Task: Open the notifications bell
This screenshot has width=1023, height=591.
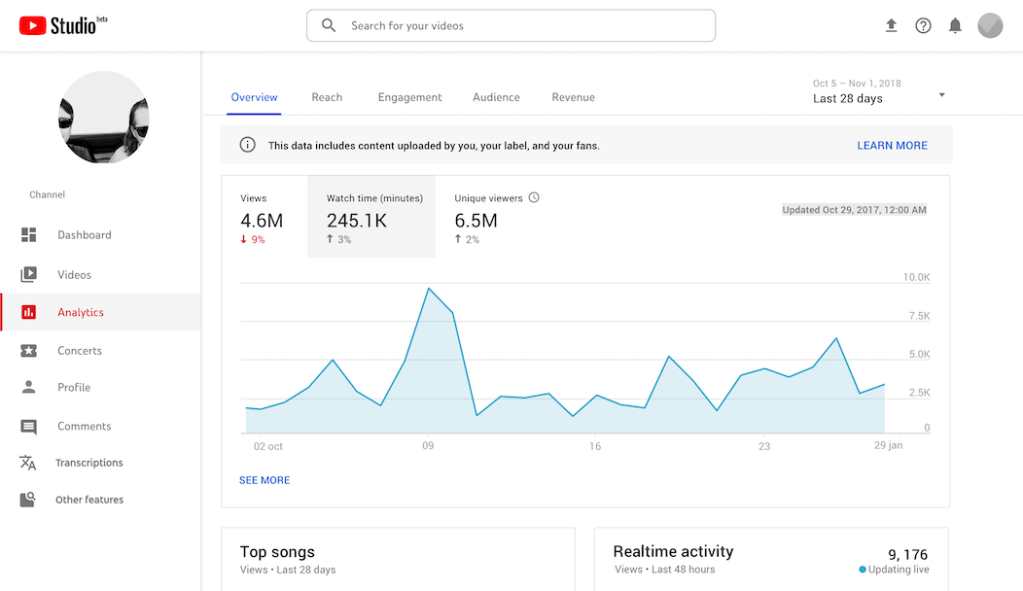Action: (955, 26)
